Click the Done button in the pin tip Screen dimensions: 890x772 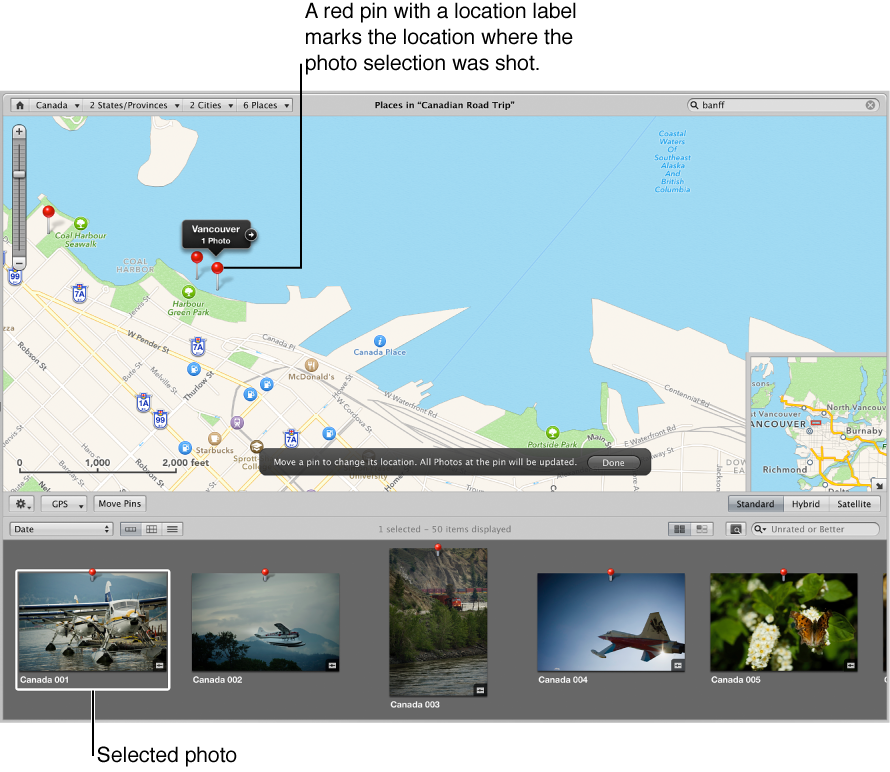tap(614, 462)
